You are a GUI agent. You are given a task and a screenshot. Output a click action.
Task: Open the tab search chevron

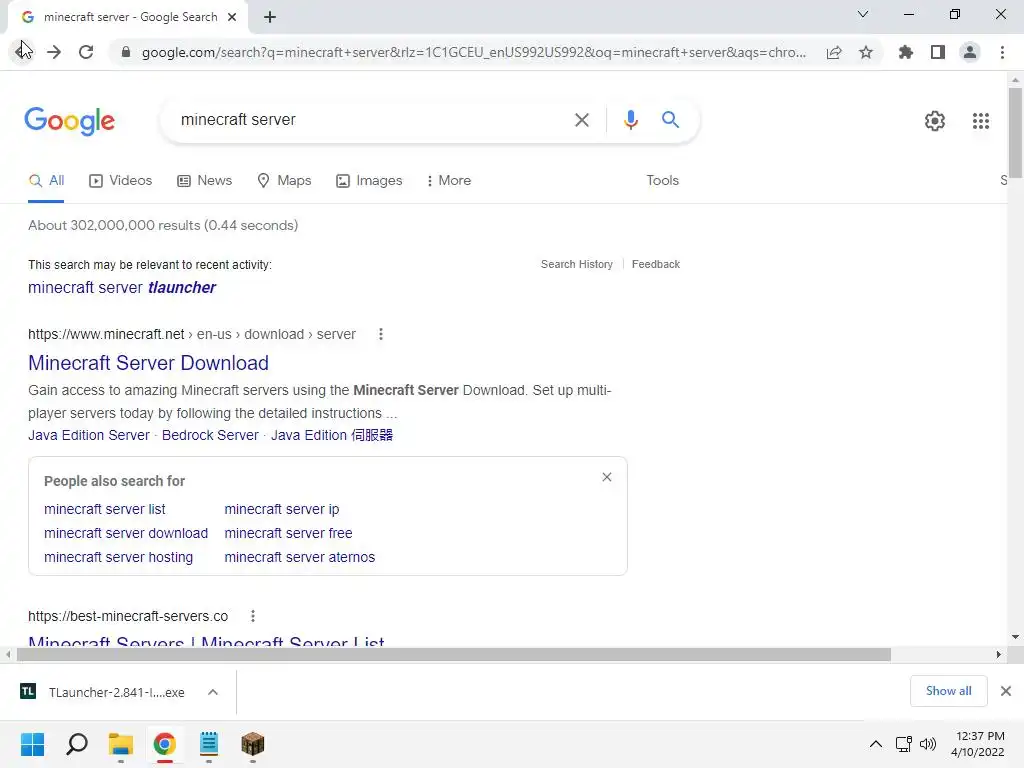tap(863, 14)
